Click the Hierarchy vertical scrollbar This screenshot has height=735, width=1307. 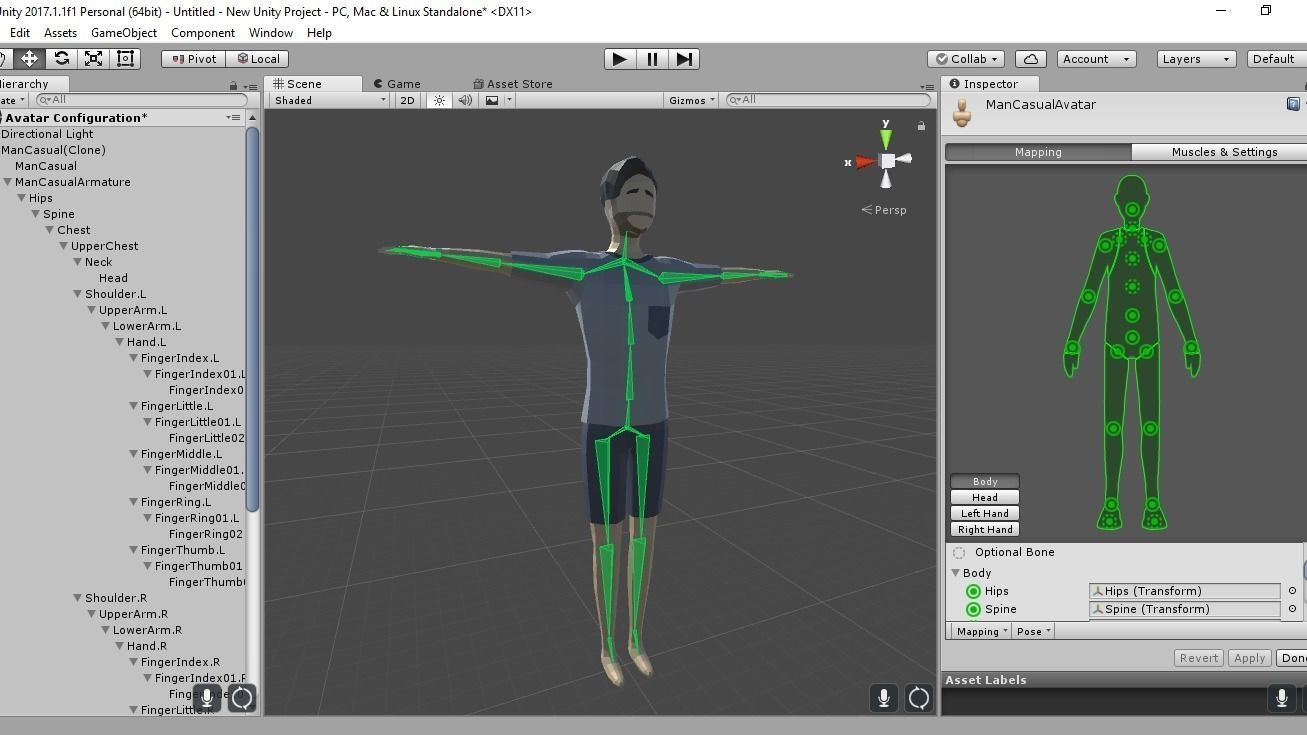click(x=253, y=320)
